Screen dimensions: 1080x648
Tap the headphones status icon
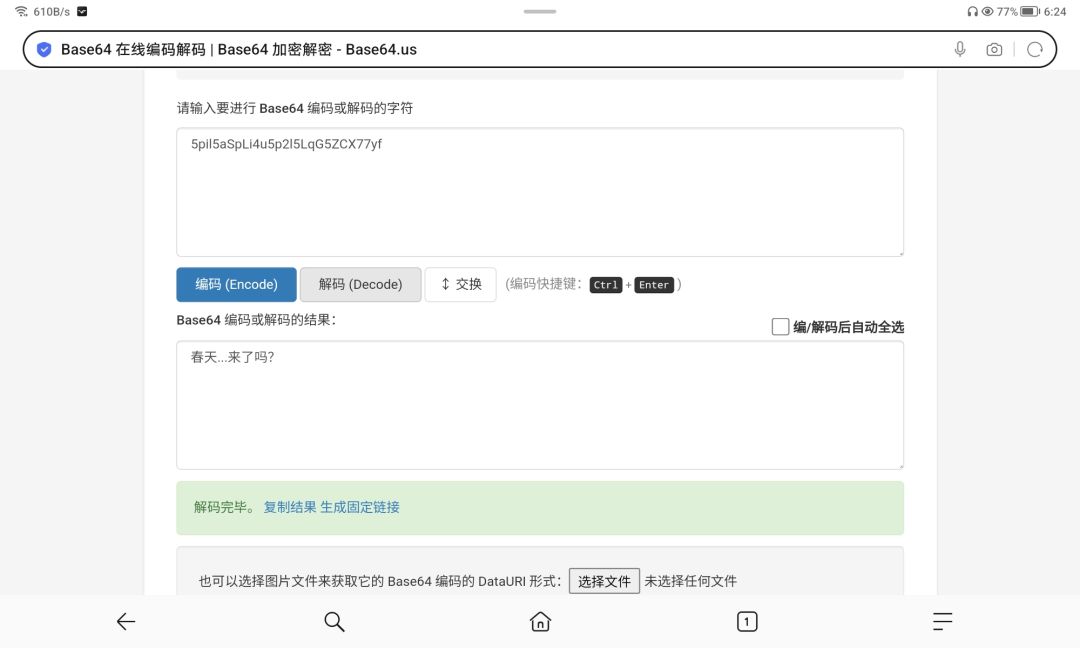tap(973, 11)
